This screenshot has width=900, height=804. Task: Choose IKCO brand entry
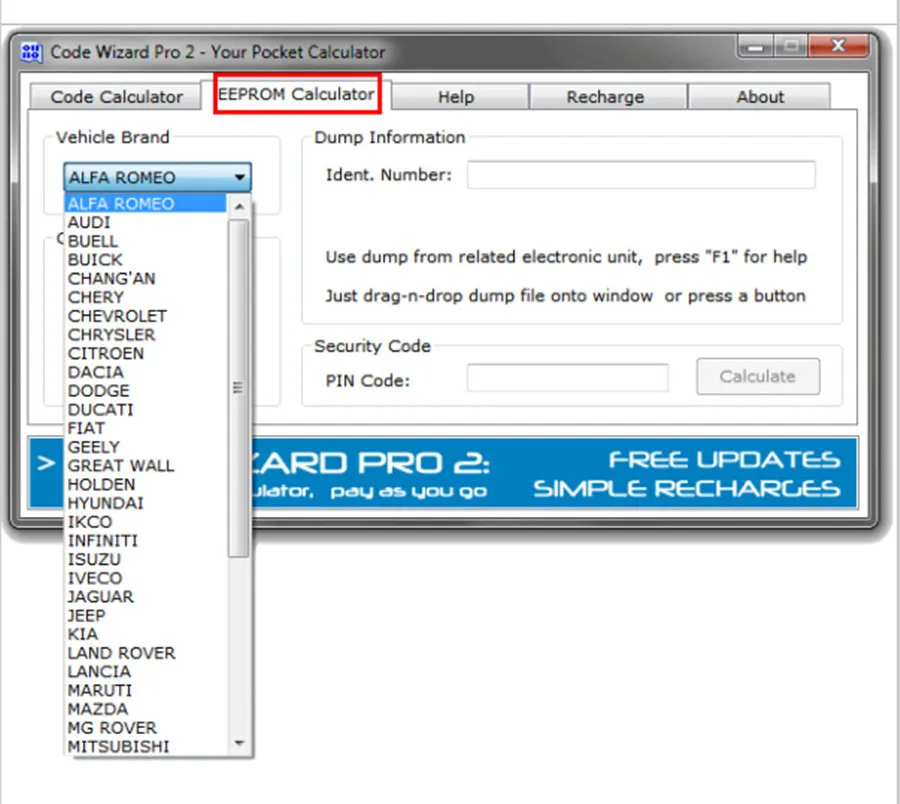(145, 522)
